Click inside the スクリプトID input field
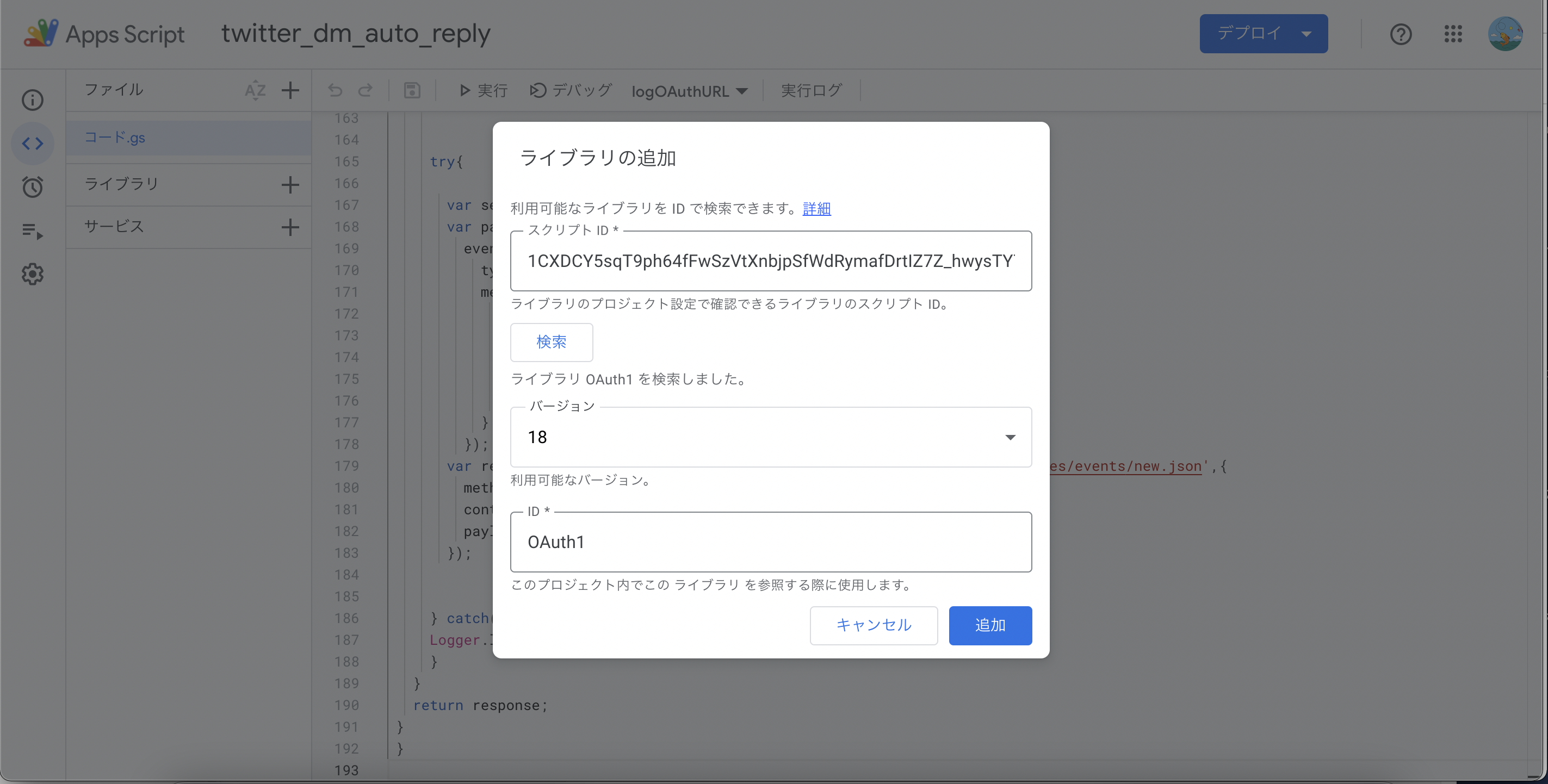 (770, 261)
